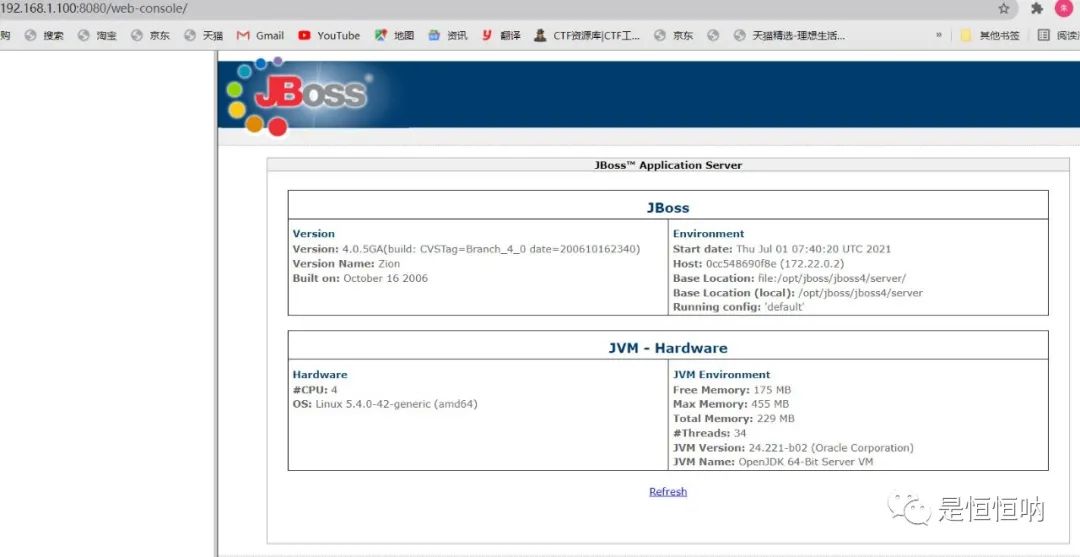
Task: Click the JVM - Hardware section heading
Action: pyautogui.click(x=668, y=348)
